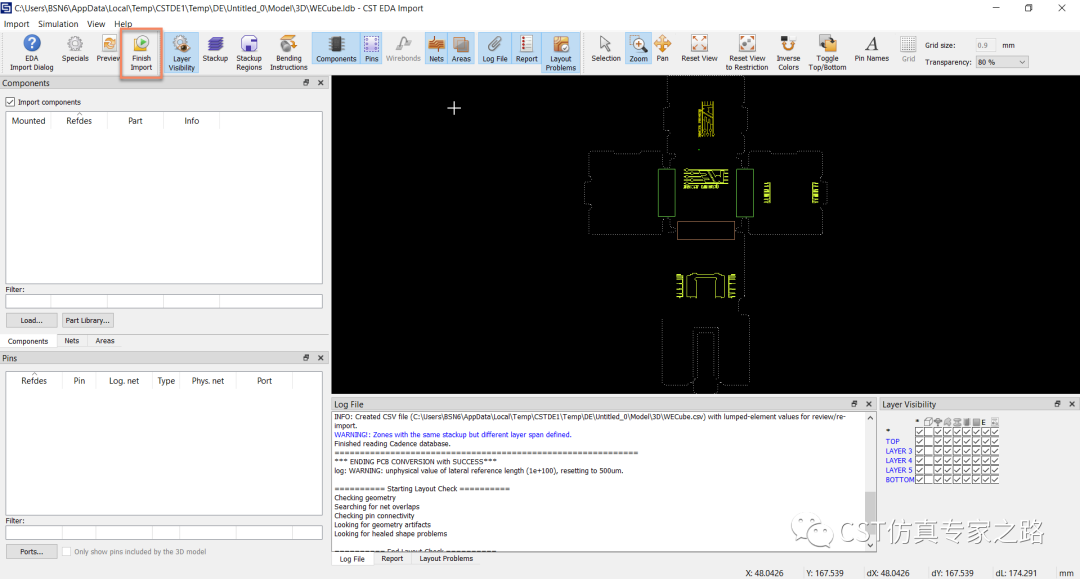The height and width of the screenshot is (579, 1080).
Task: Open the Import menu
Action: pyautogui.click(x=17, y=24)
